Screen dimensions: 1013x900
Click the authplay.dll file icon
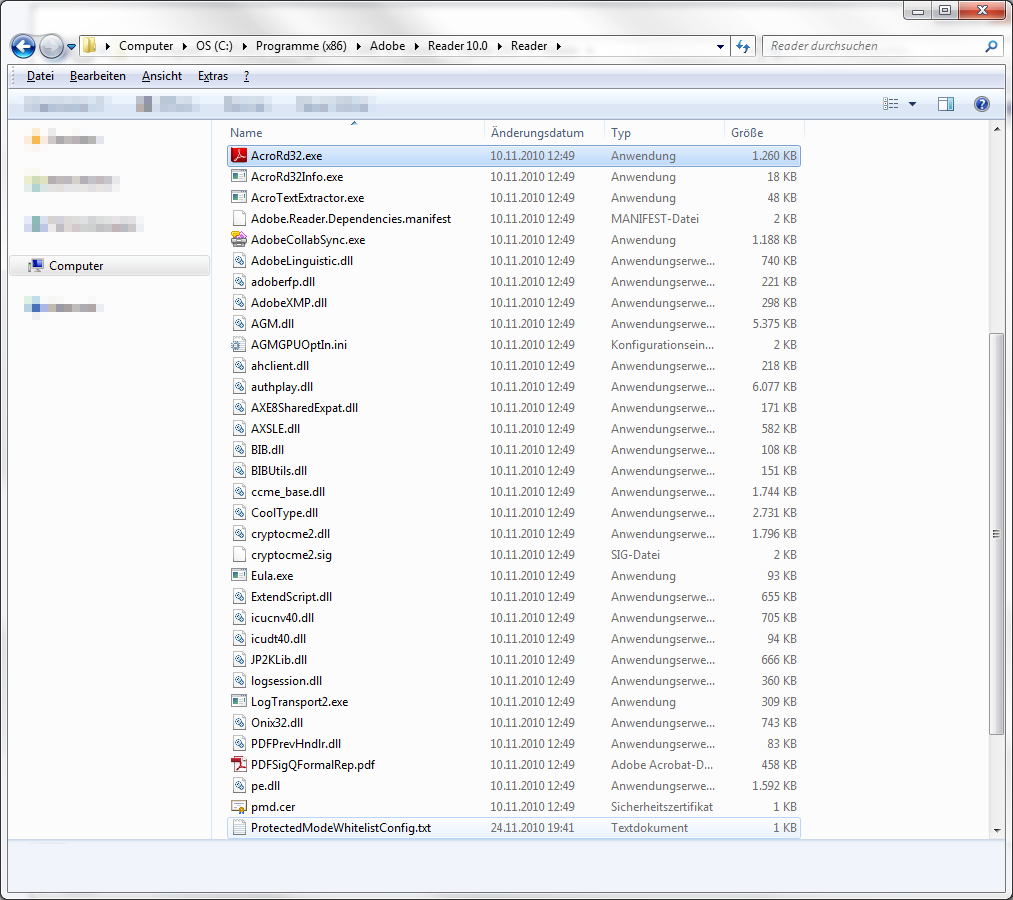point(239,386)
